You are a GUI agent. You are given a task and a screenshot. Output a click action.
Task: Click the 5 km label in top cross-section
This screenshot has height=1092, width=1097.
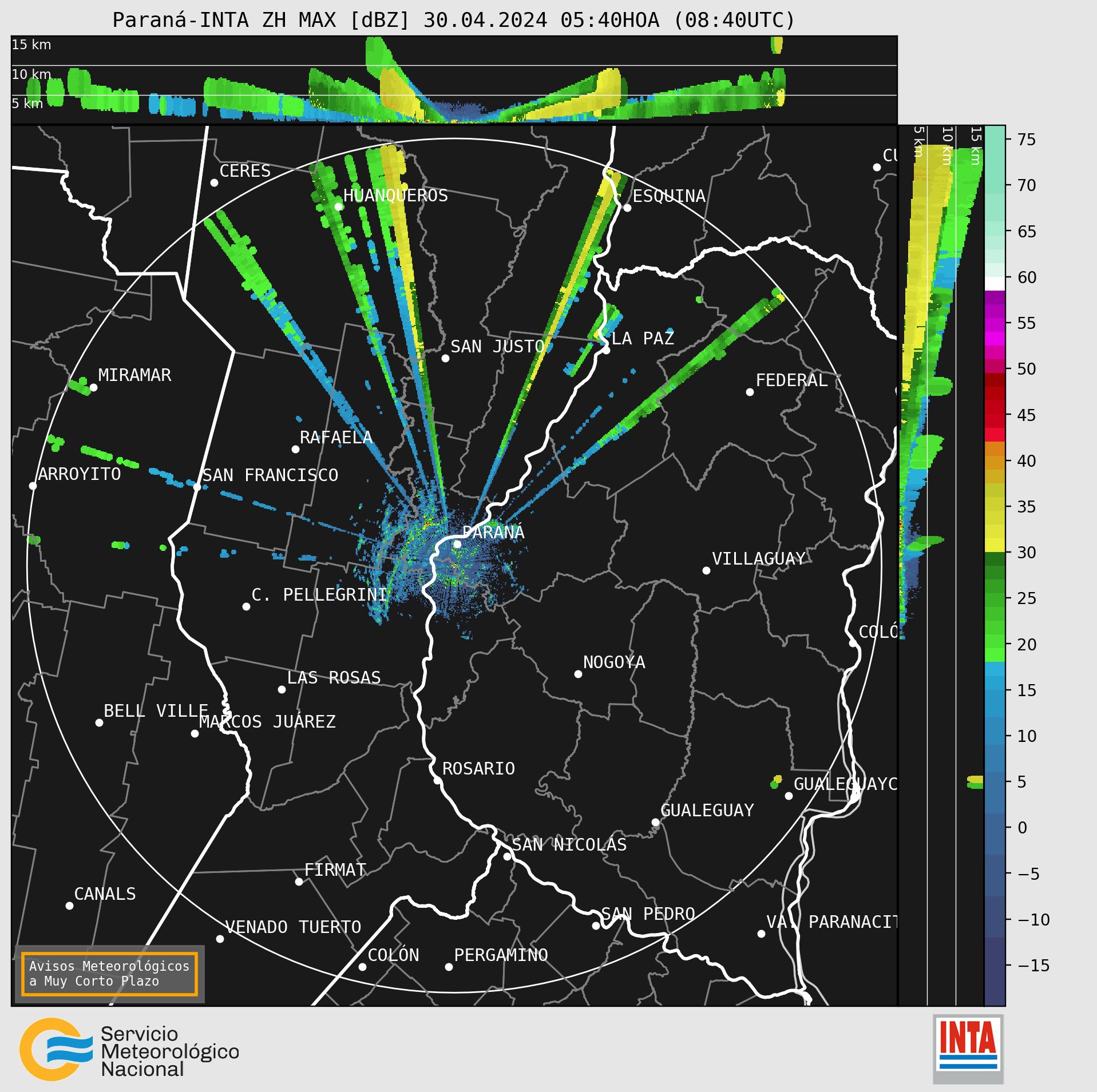(27, 104)
